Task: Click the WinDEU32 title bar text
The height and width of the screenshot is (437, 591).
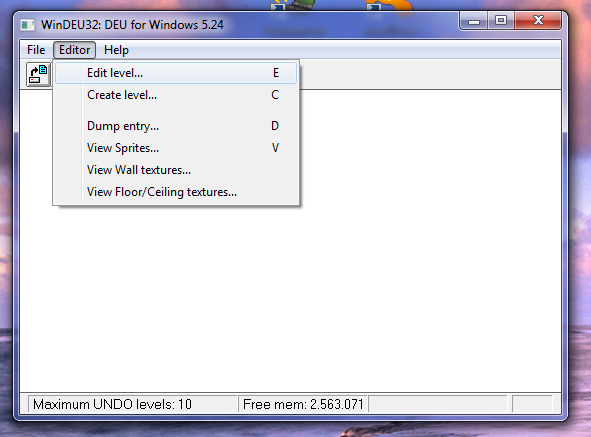Action: pyautogui.click(x=132, y=25)
